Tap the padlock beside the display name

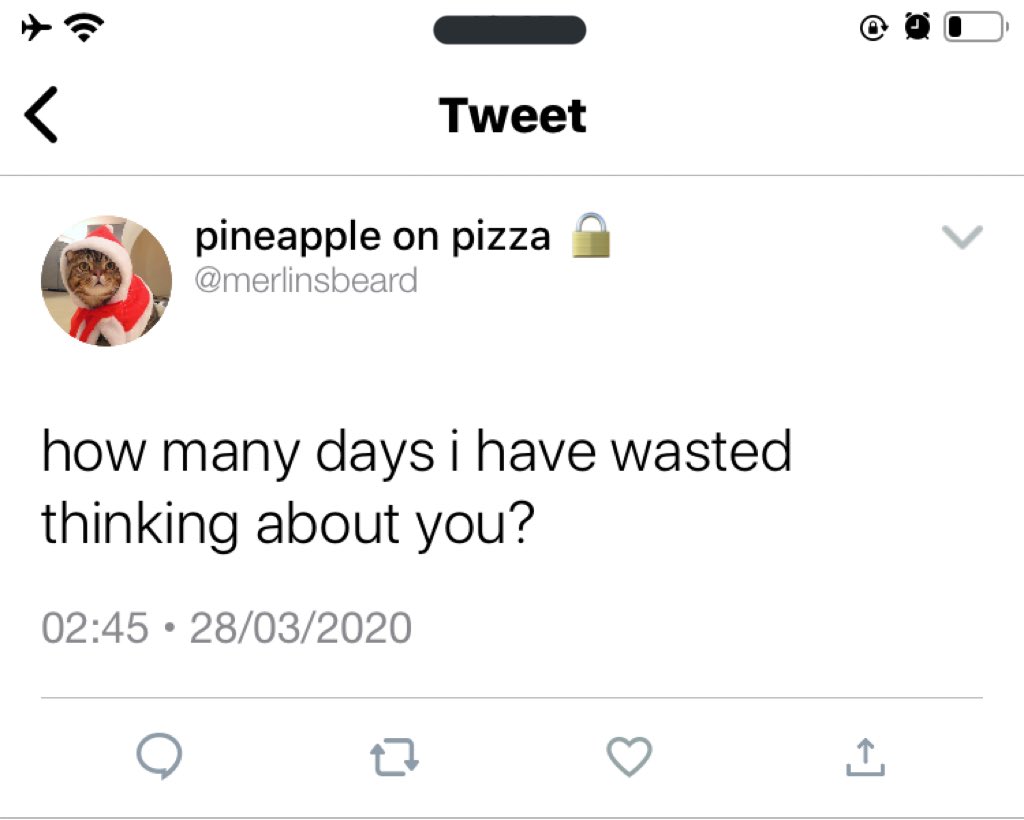click(x=590, y=236)
